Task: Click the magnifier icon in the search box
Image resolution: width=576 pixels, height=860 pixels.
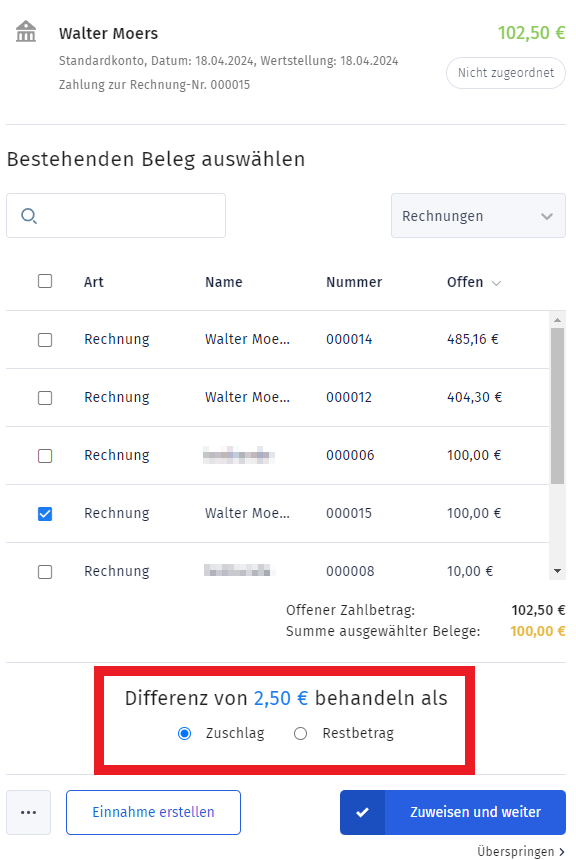Action: [x=29, y=216]
